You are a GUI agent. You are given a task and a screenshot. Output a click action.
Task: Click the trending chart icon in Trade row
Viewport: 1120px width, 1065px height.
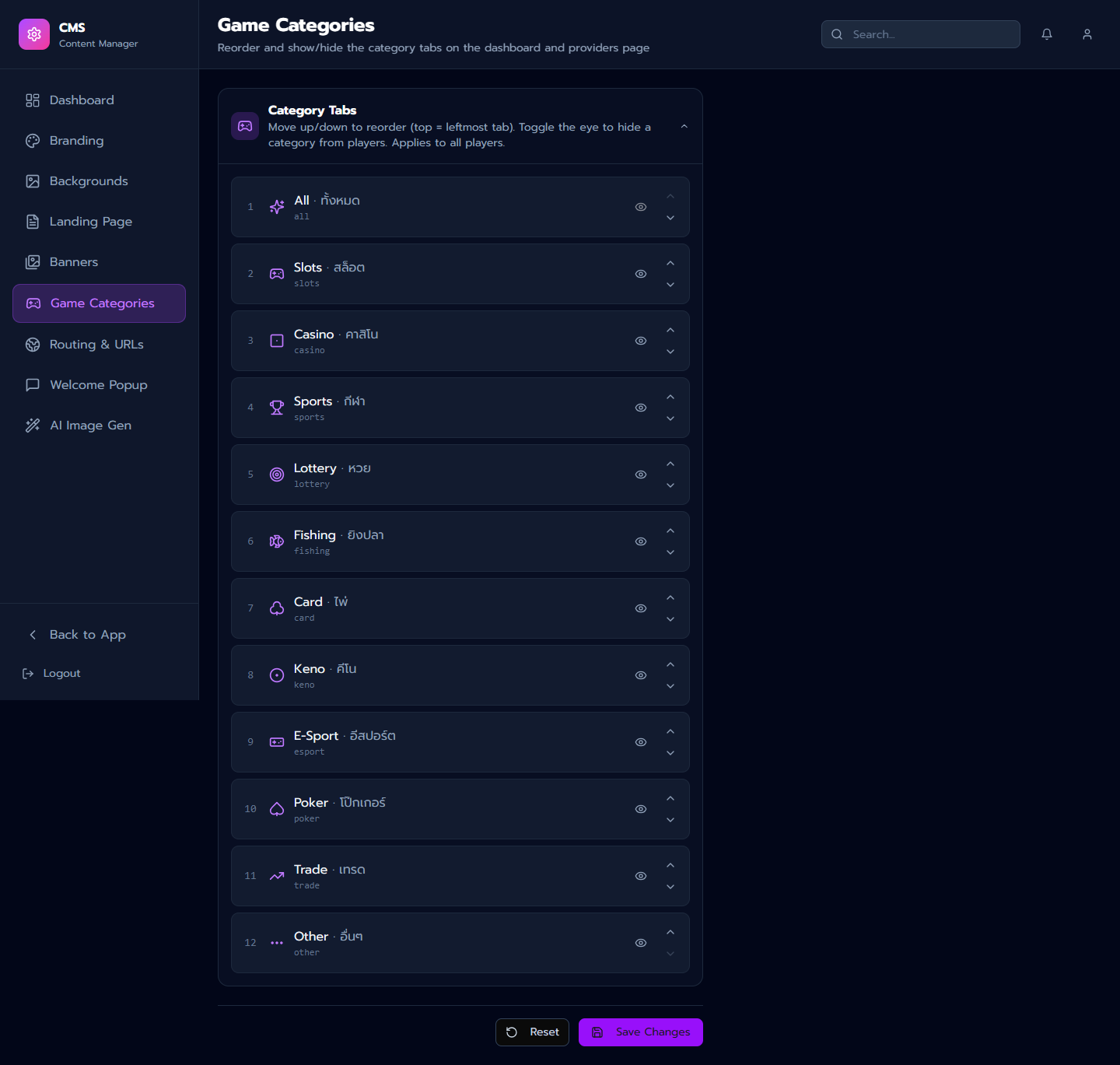277,876
